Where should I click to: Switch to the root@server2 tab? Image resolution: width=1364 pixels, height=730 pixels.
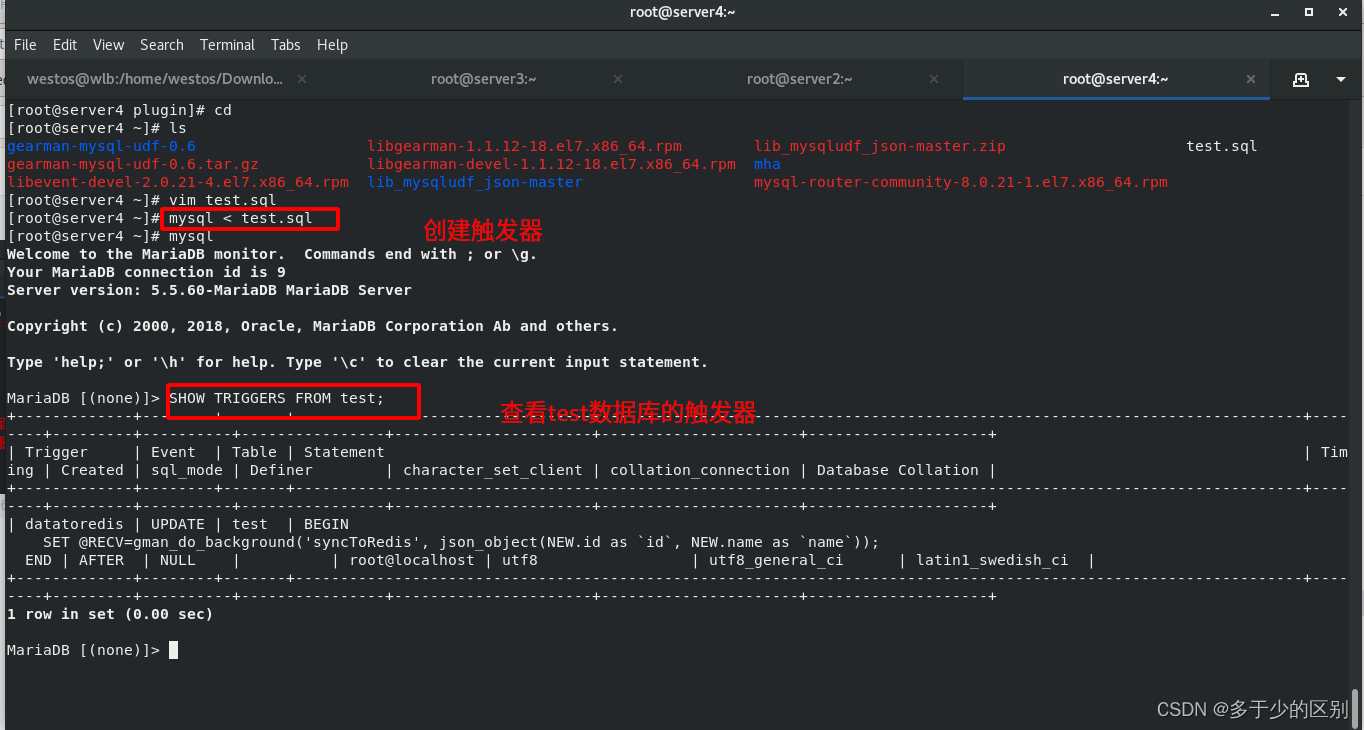point(800,79)
